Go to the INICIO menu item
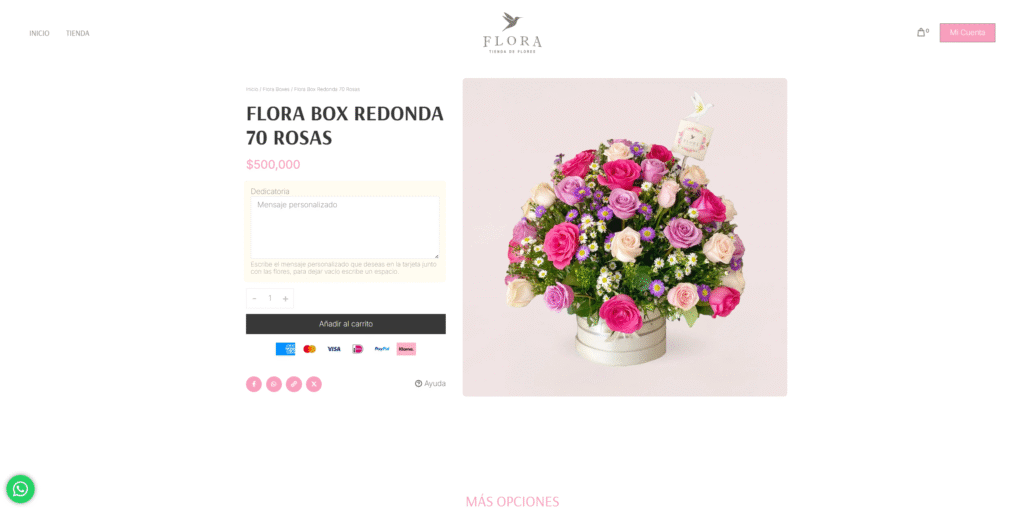 coord(39,33)
